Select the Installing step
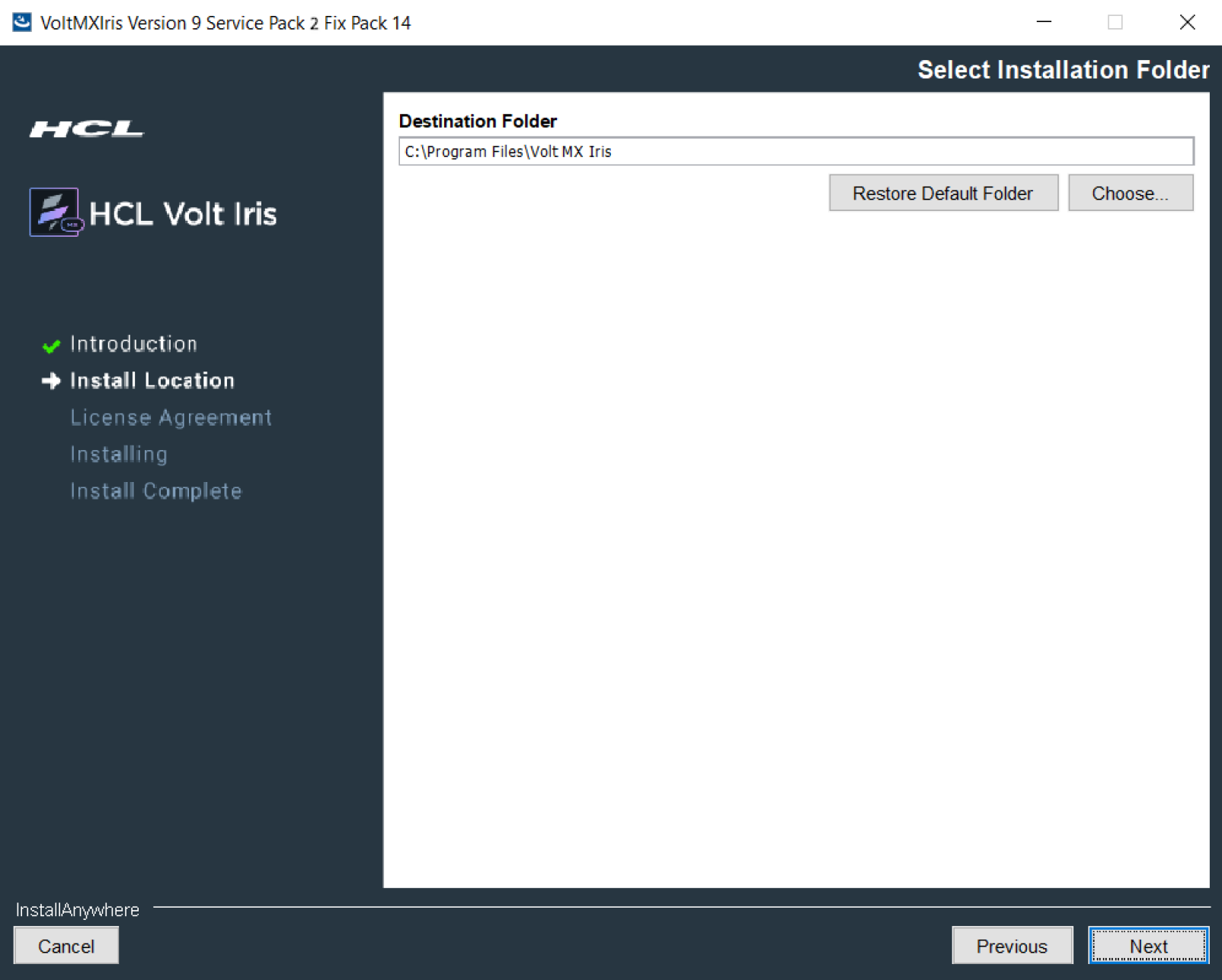 118,454
